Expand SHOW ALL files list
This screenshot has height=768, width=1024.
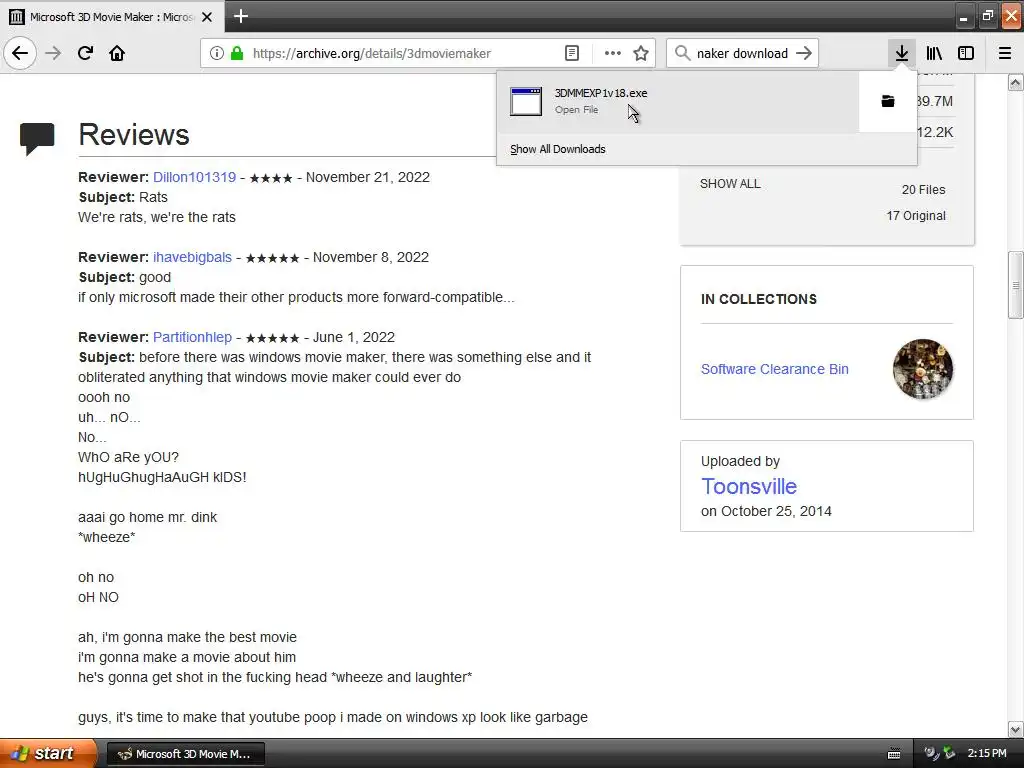(730, 184)
